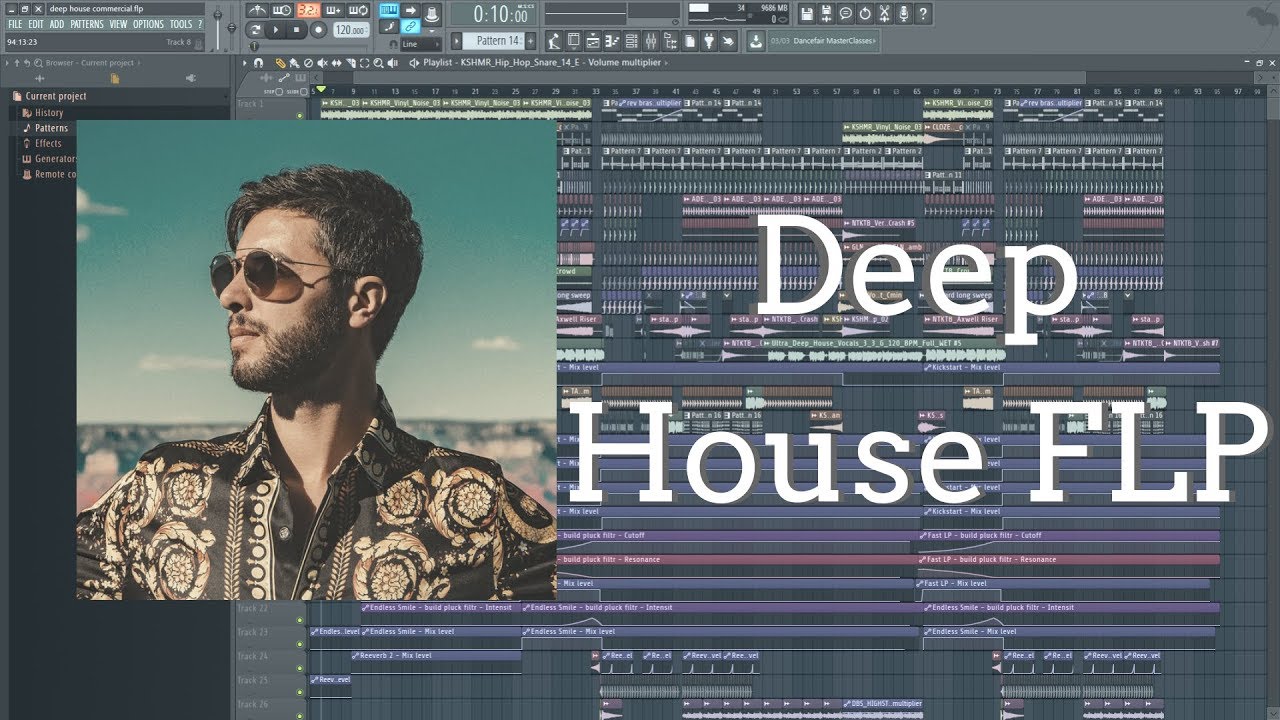Toggle wait for input before playing
1280x720 pixels.
click(x=282, y=10)
